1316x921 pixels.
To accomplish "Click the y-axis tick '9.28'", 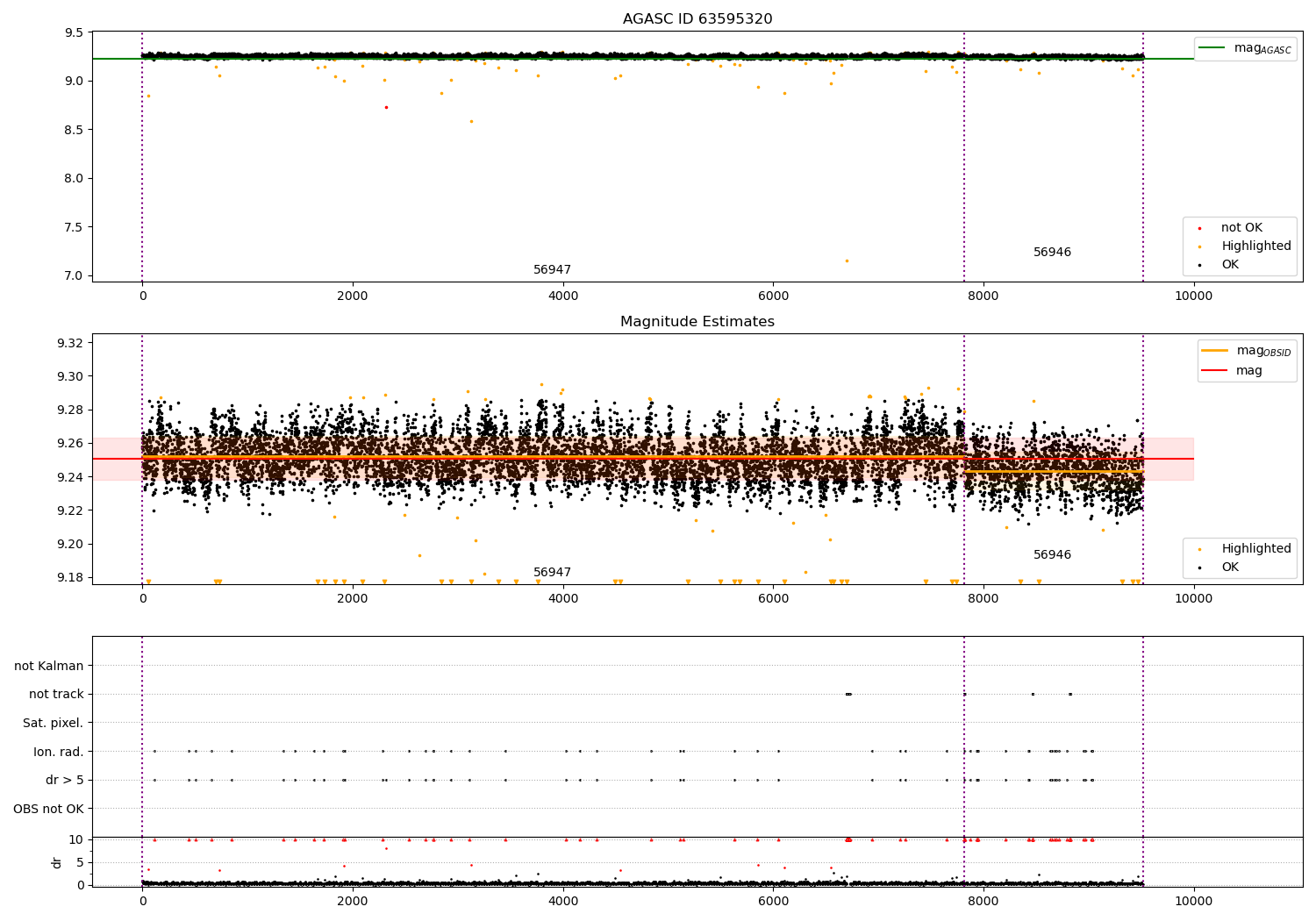I will point(71,411).
